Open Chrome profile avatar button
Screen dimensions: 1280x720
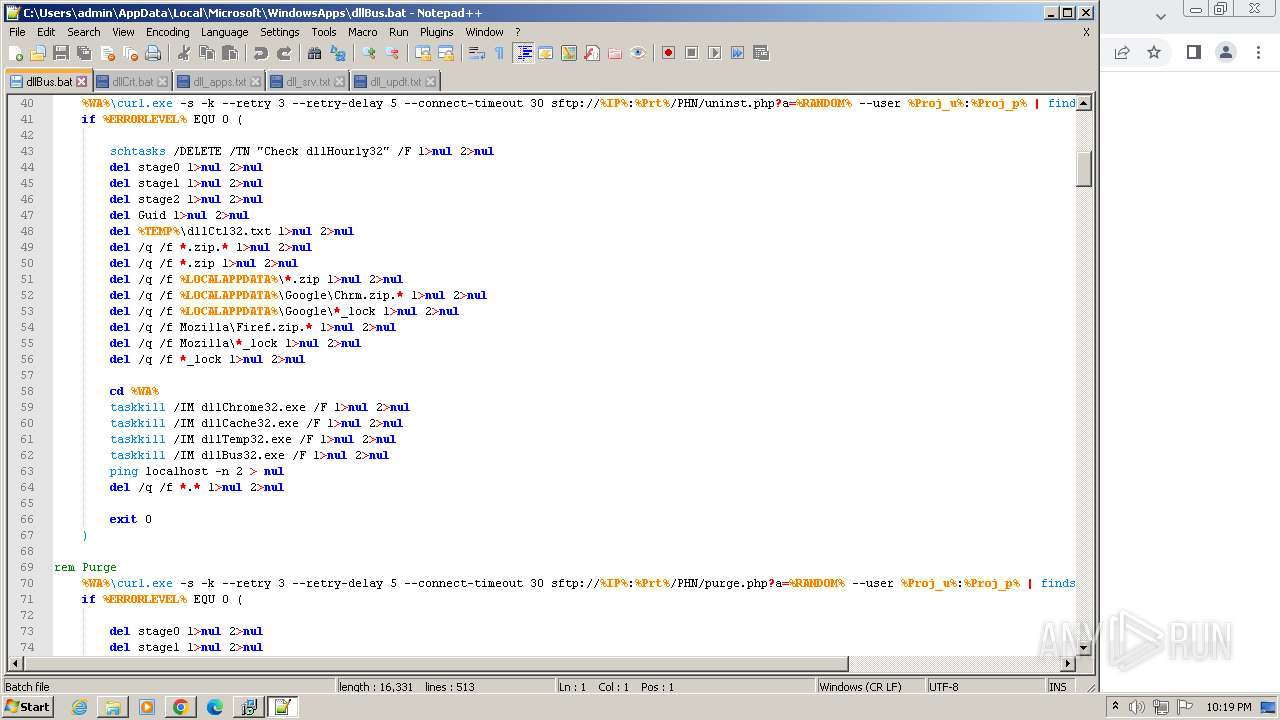[1226, 52]
